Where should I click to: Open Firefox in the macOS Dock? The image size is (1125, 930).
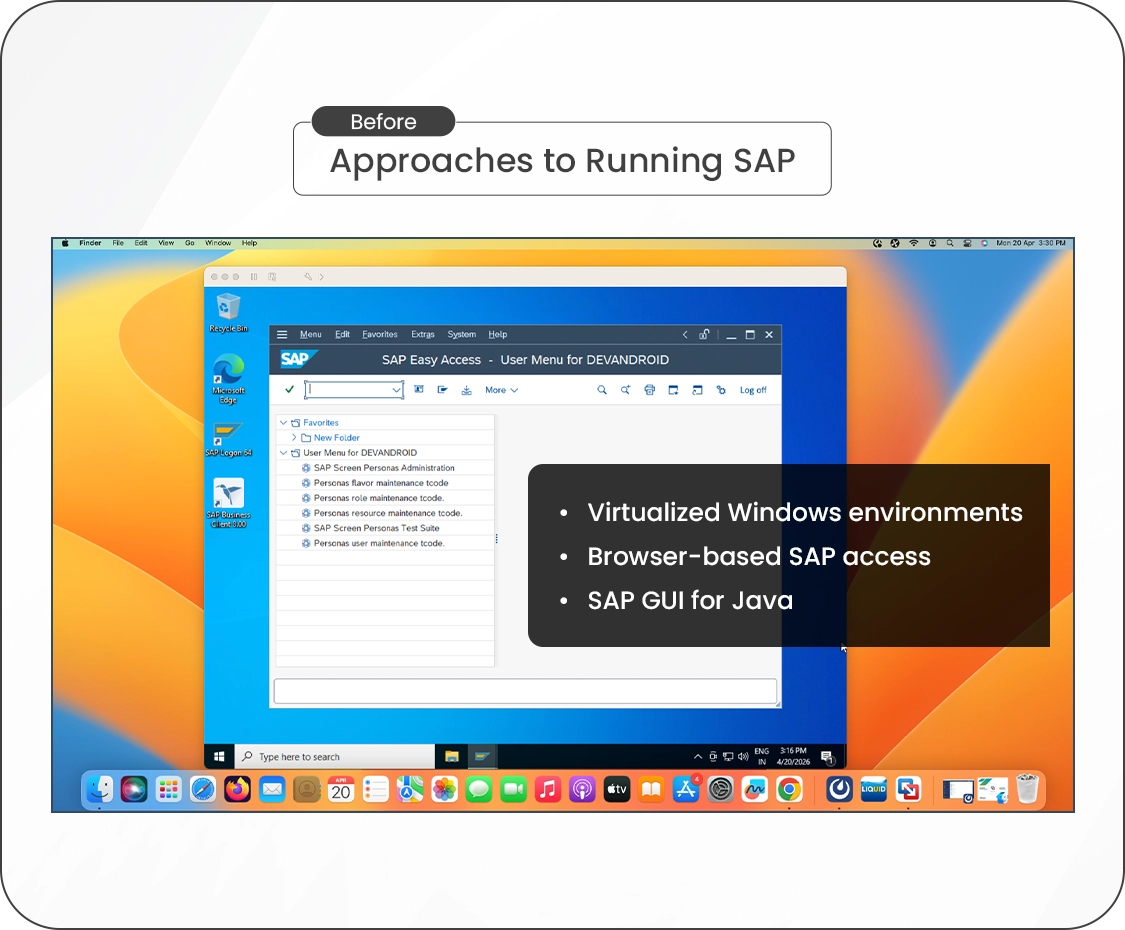[237, 790]
